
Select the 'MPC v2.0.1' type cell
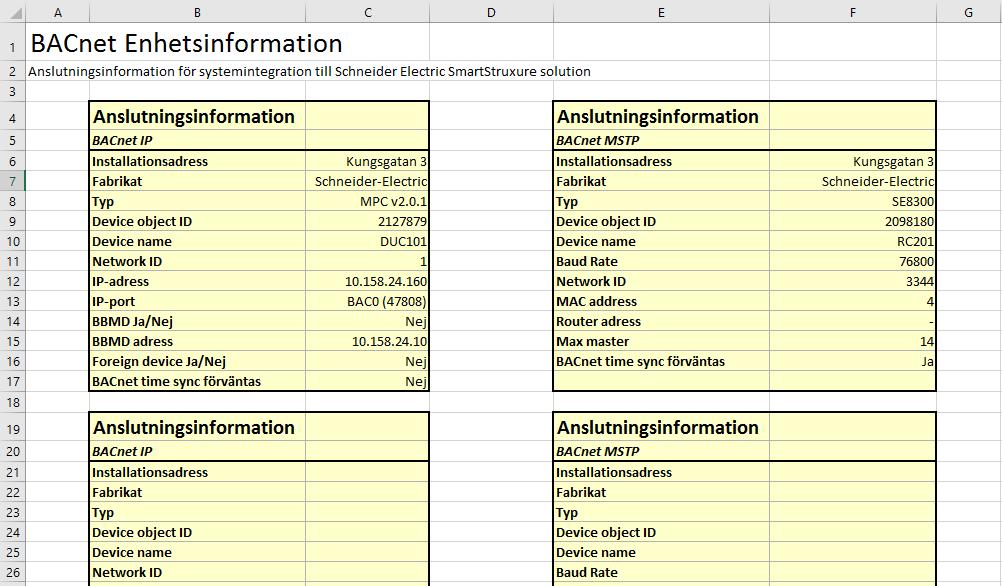pos(367,202)
